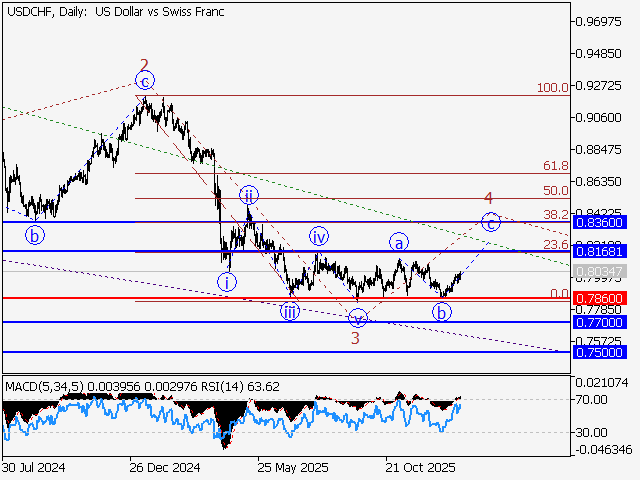This screenshot has width=640, height=480.
Task: Click the circled 'b' label at far left
Action: pyautogui.click(x=35, y=236)
